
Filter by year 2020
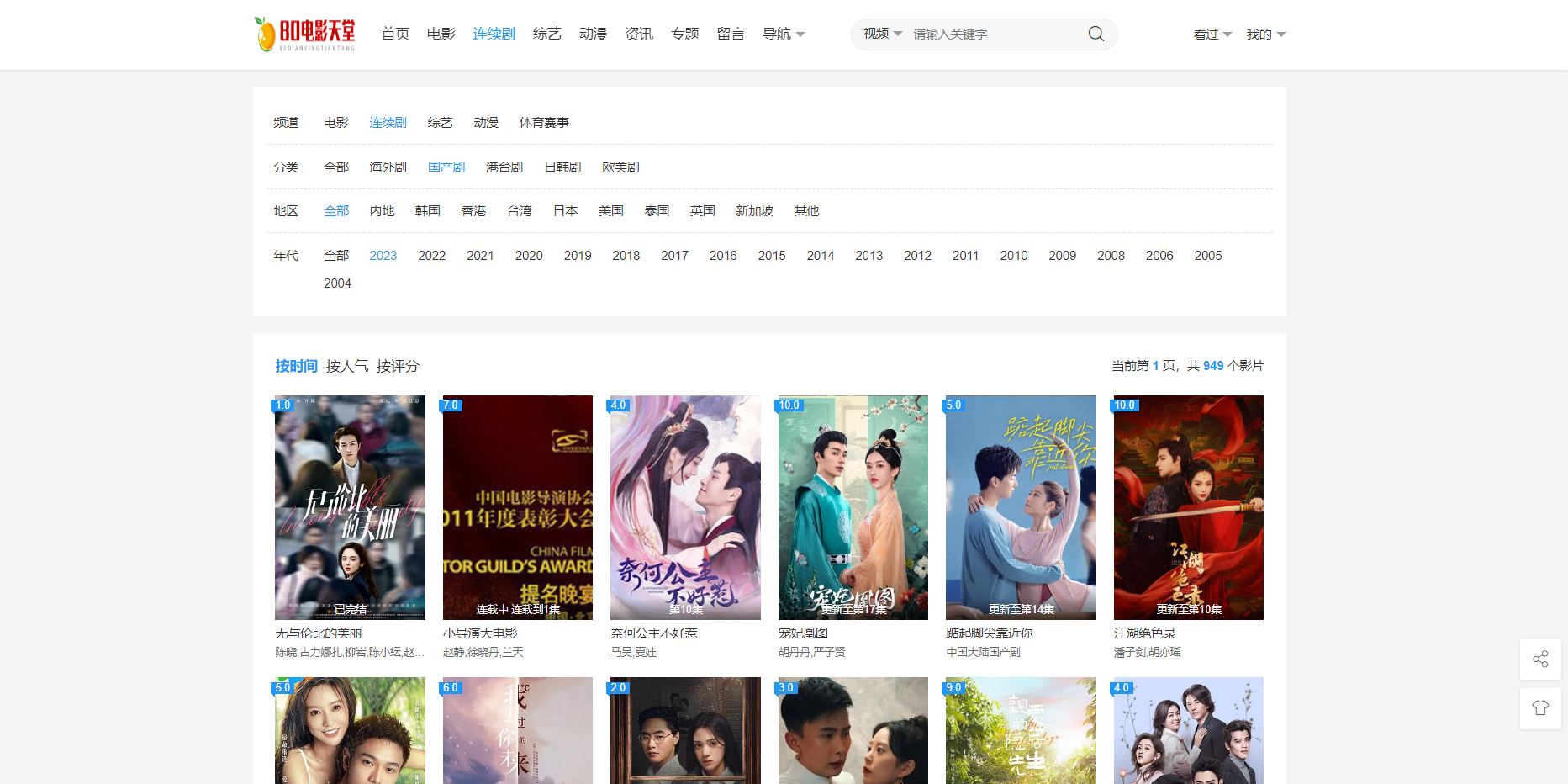tap(529, 256)
